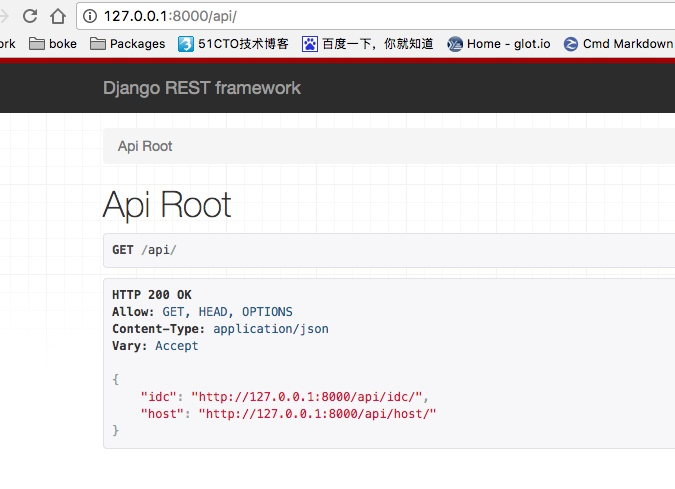Click the boke folder icon

[x=37, y=44]
